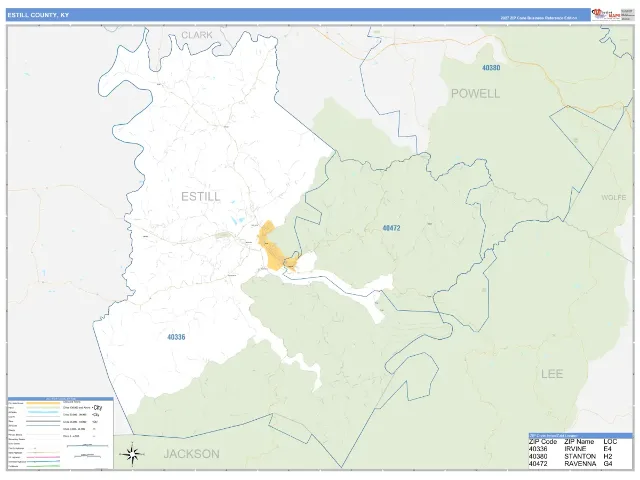Click STANTON in the index table

pyautogui.click(x=580, y=456)
